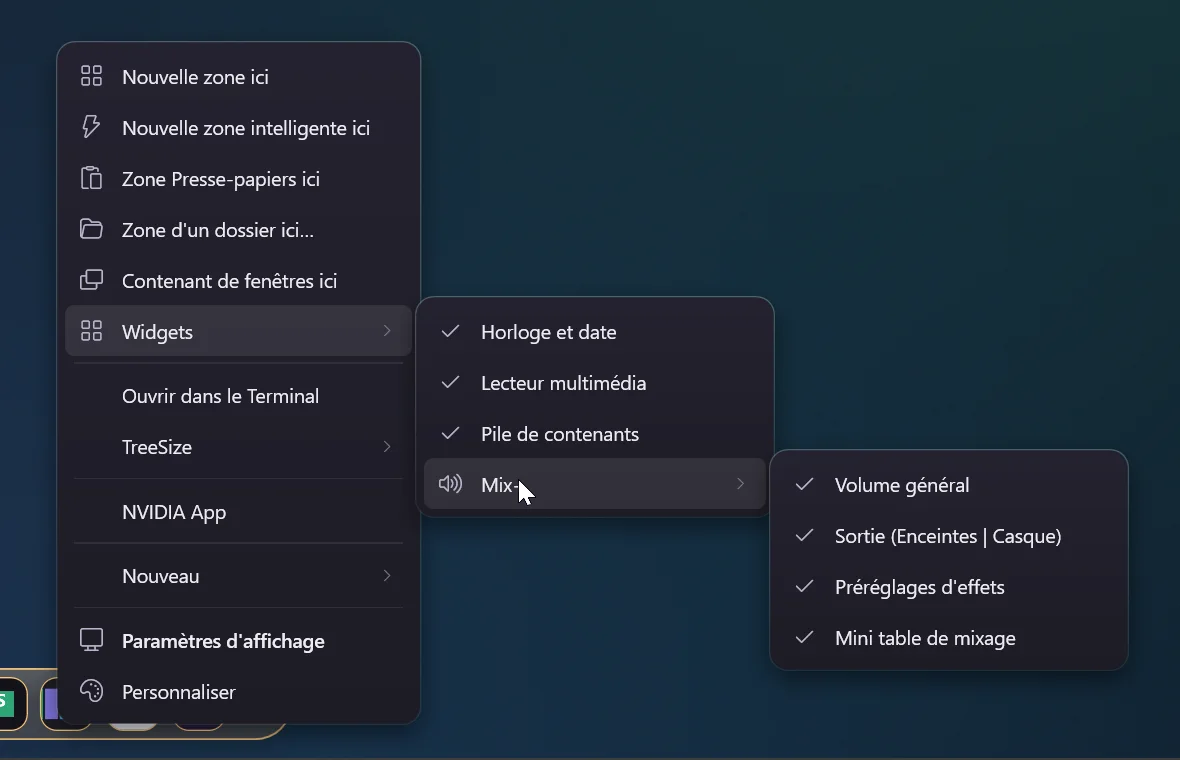
Task: Click the clipboard icon for Zone Presse-papiers
Action: point(91,178)
